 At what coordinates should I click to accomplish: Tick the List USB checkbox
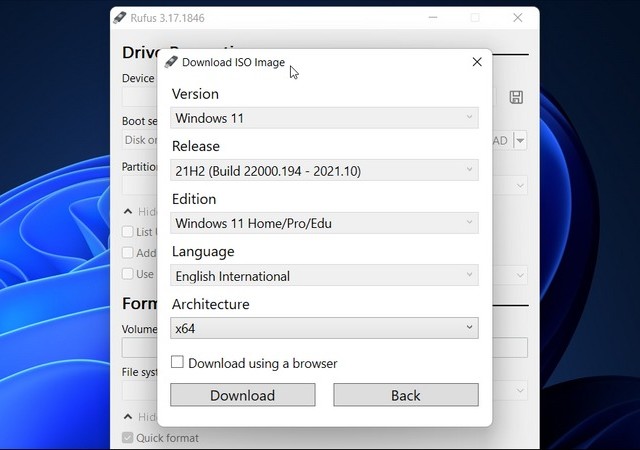[x=127, y=232]
